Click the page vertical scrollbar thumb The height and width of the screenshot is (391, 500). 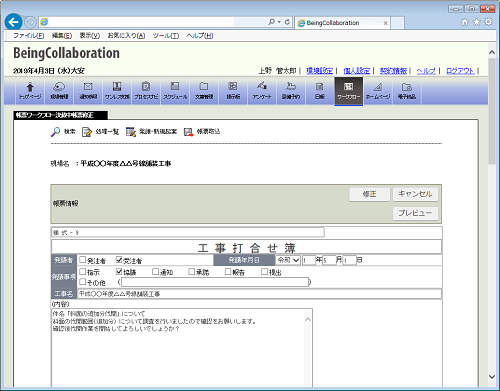coord(492,111)
